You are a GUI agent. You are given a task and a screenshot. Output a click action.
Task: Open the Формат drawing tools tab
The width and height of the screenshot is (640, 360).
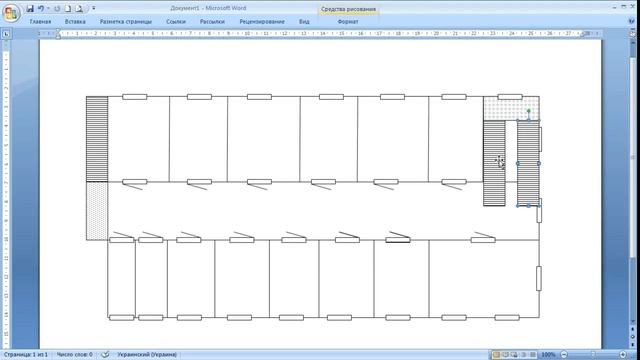click(x=348, y=22)
